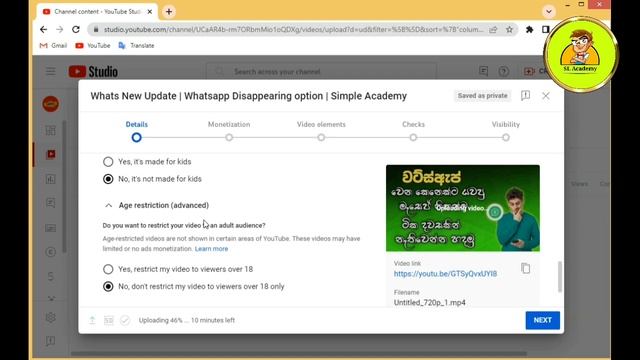The width and height of the screenshot is (640, 360).
Task: Click the Studio header feedback icon
Action: pyautogui.click(x=483, y=71)
